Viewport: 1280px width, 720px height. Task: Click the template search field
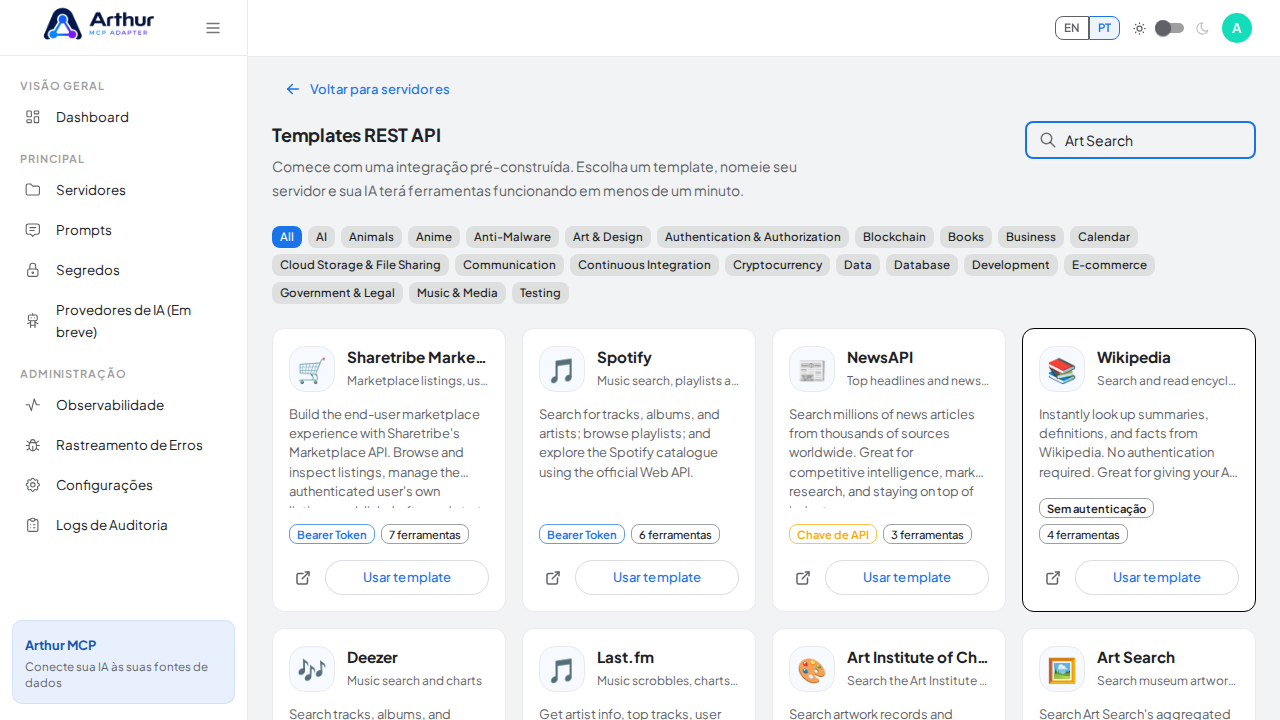click(x=1140, y=140)
